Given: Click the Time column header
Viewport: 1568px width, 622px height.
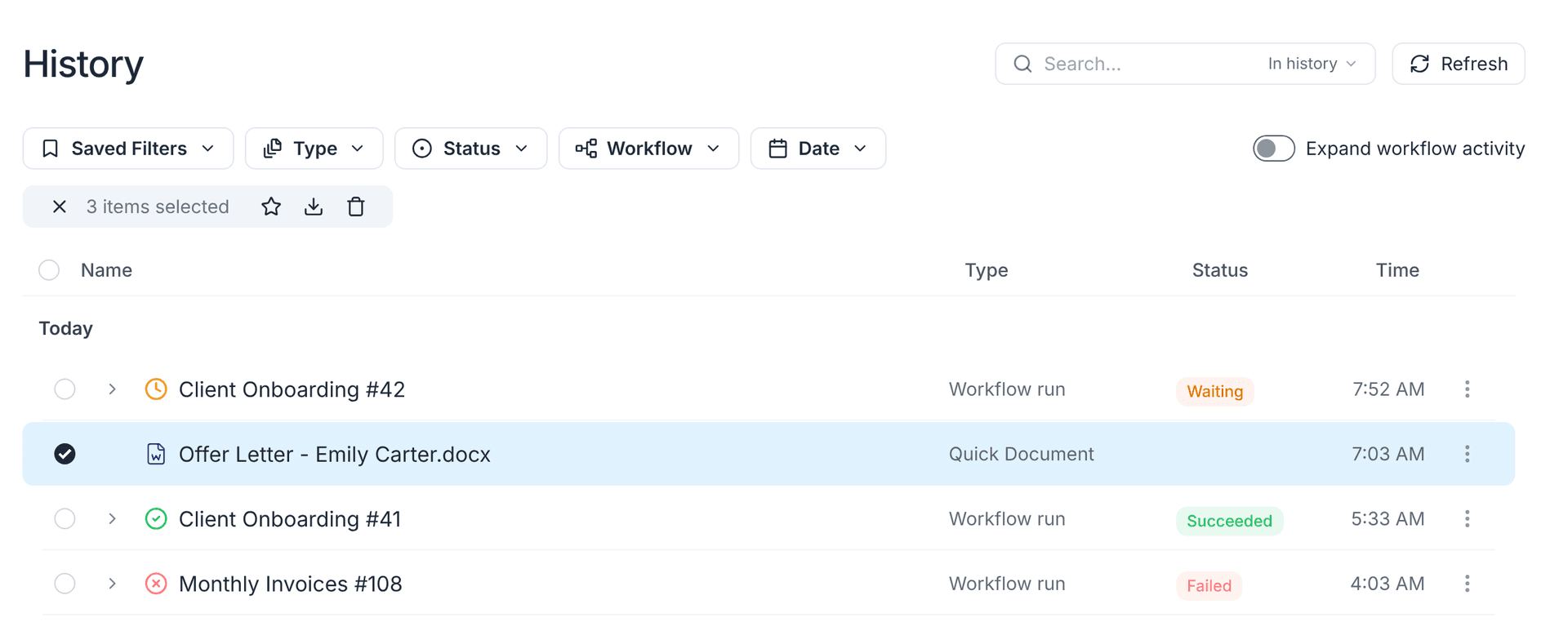Looking at the screenshot, I should pos(1397,270).
